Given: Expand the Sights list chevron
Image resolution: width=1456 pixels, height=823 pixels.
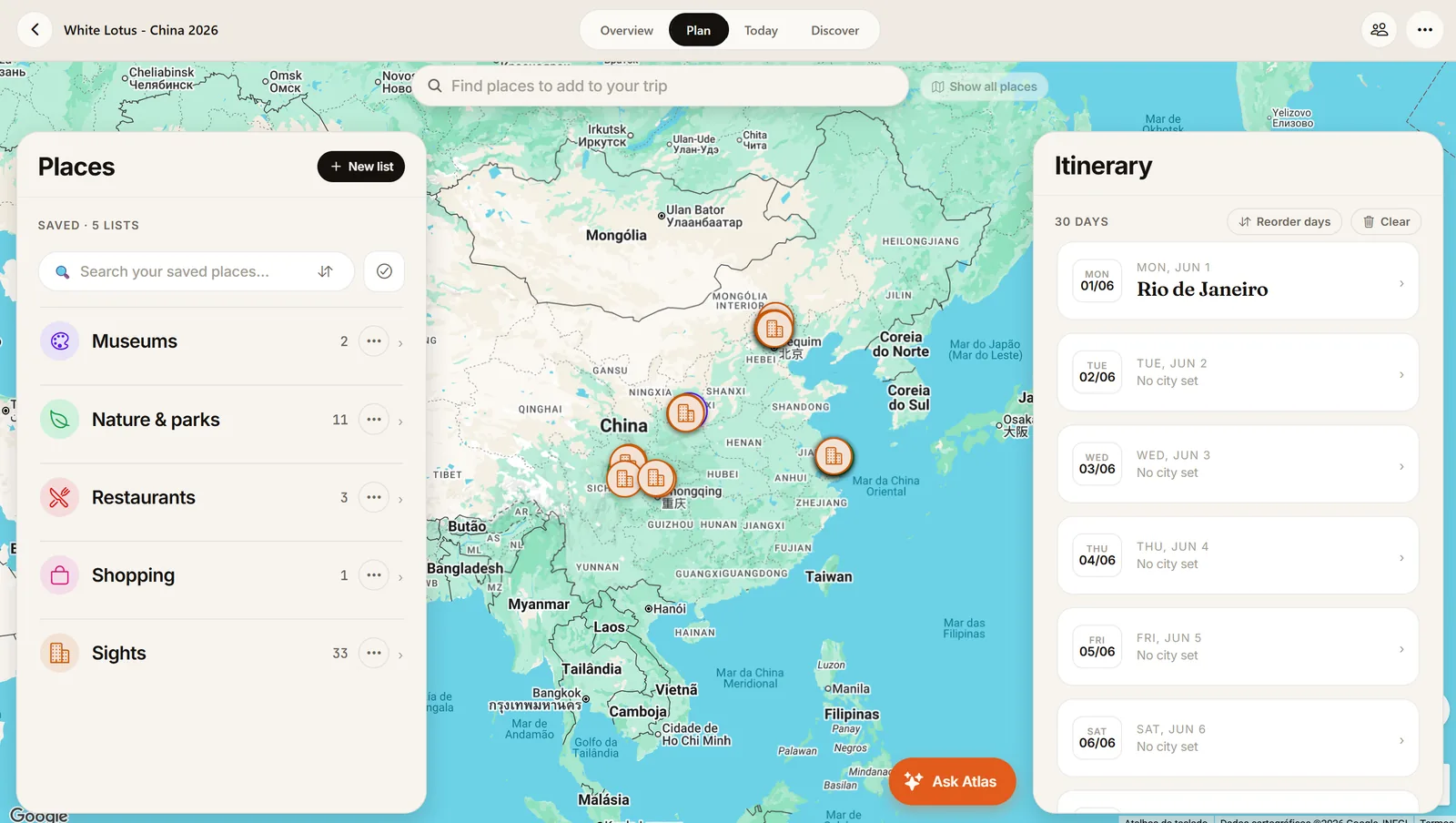Looking at the screenshot, I should 400,655.
